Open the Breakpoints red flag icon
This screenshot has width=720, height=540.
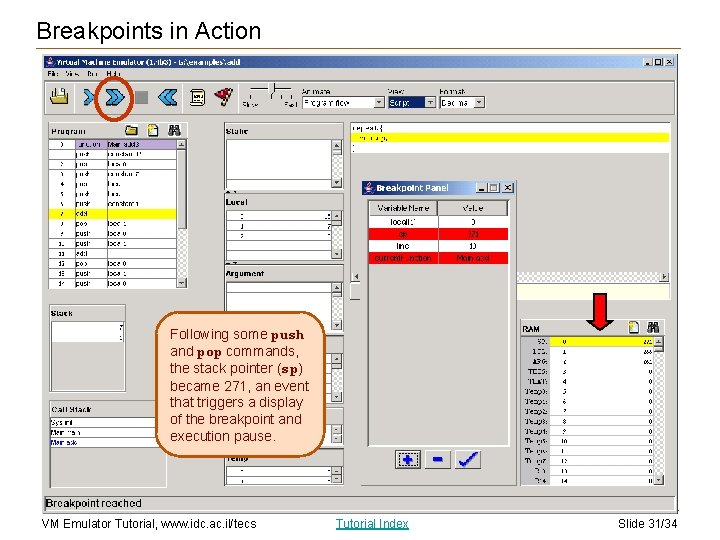[224, 97]
